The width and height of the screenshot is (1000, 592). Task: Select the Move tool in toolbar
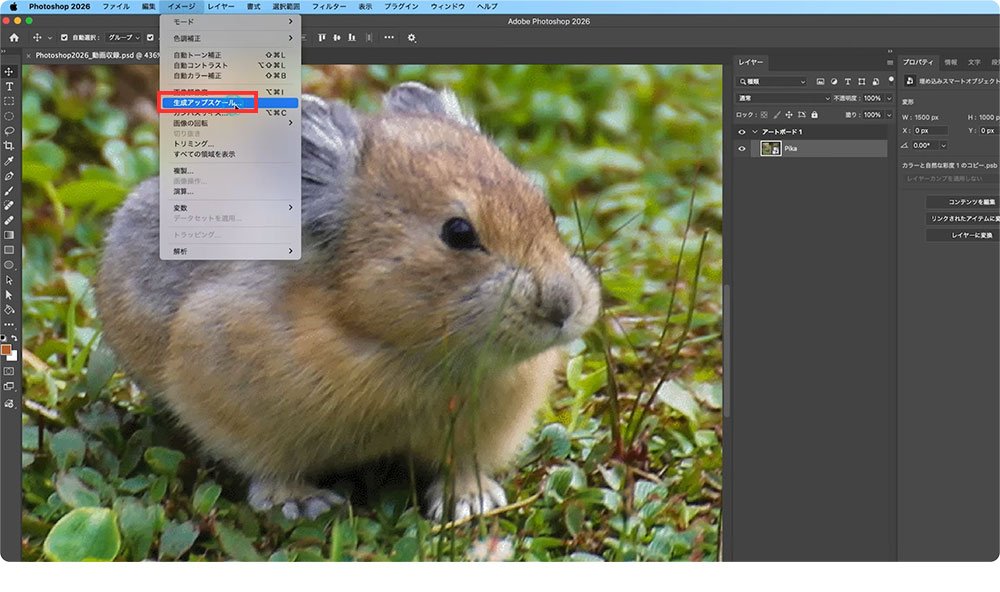[x=9, y=72]
